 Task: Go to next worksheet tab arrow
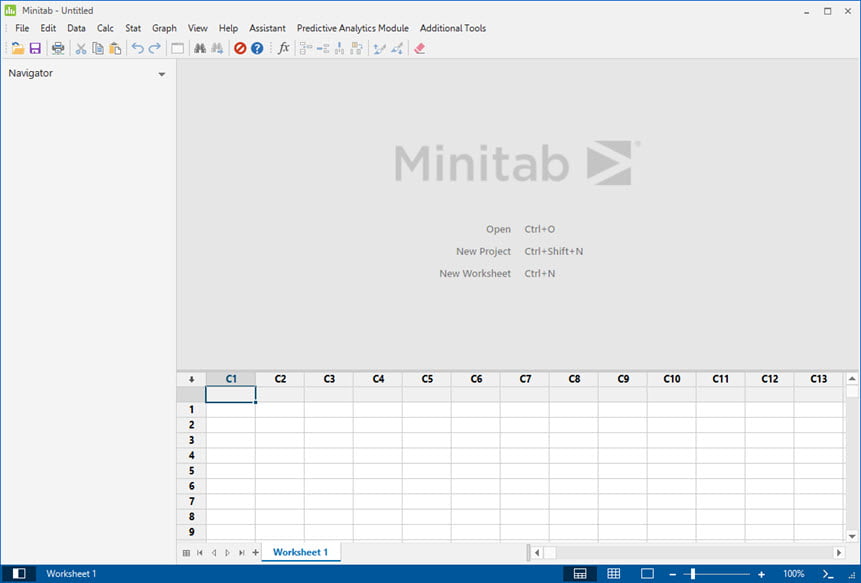pos(227,553)
